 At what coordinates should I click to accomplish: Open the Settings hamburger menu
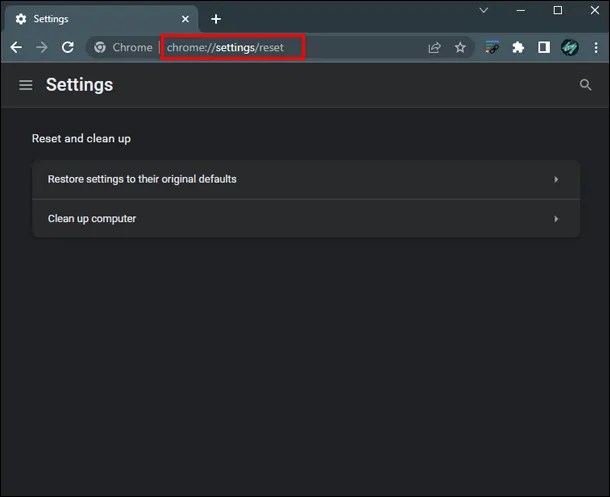[x=26, y=85]
